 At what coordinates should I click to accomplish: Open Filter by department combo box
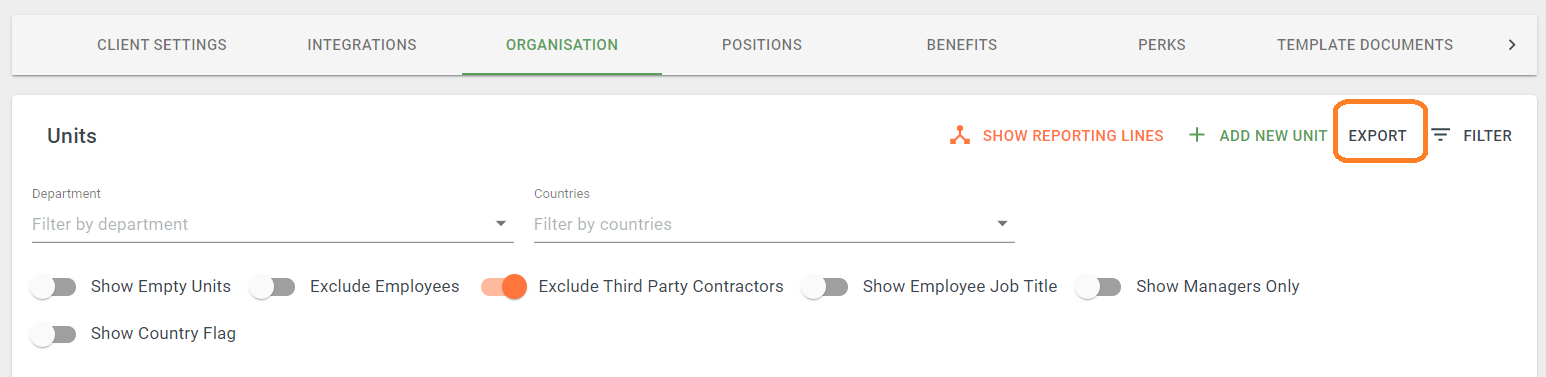(x=272, y=224)
